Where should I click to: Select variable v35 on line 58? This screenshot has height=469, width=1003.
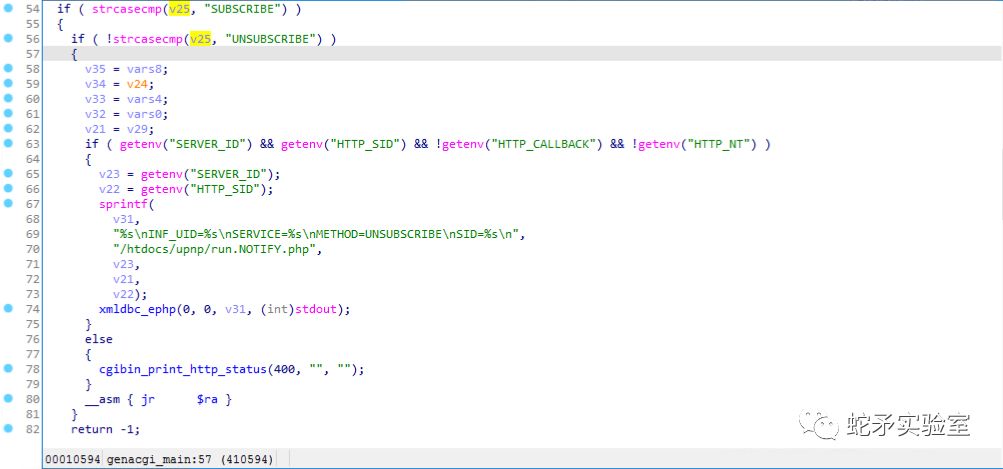click(95, 69)
